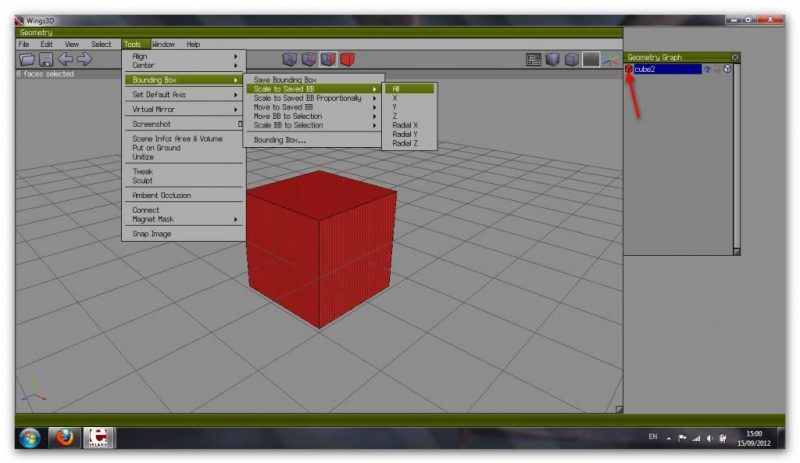This screenshot has width=800, height=463.
Task: Click the Redo right arrow icon
Action: [84, 60]
